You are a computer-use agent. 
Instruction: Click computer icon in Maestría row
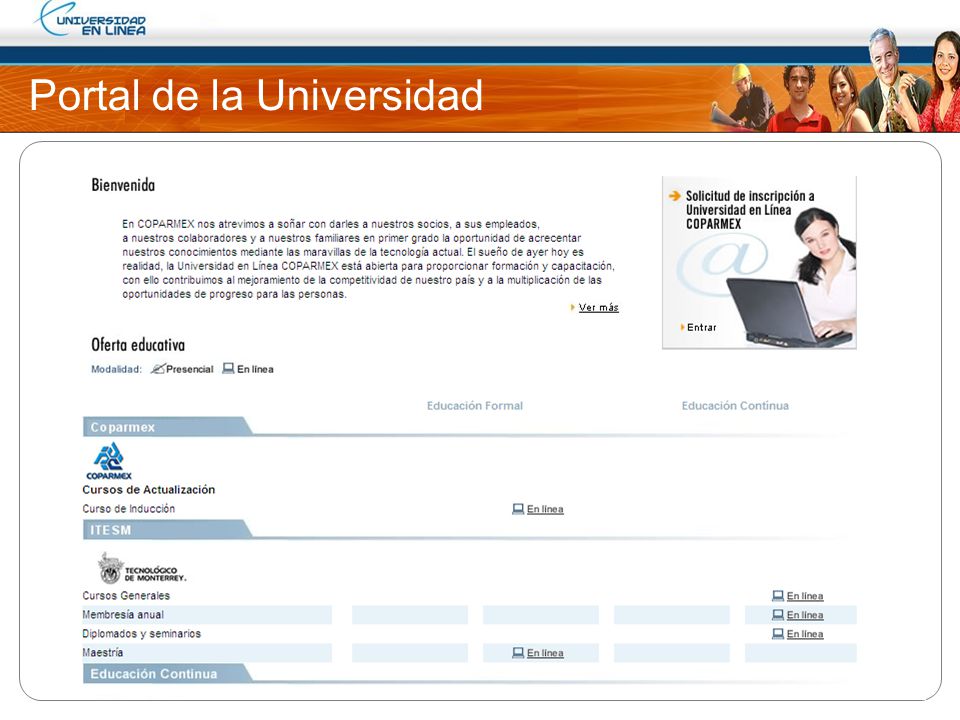tap(518, 653)
